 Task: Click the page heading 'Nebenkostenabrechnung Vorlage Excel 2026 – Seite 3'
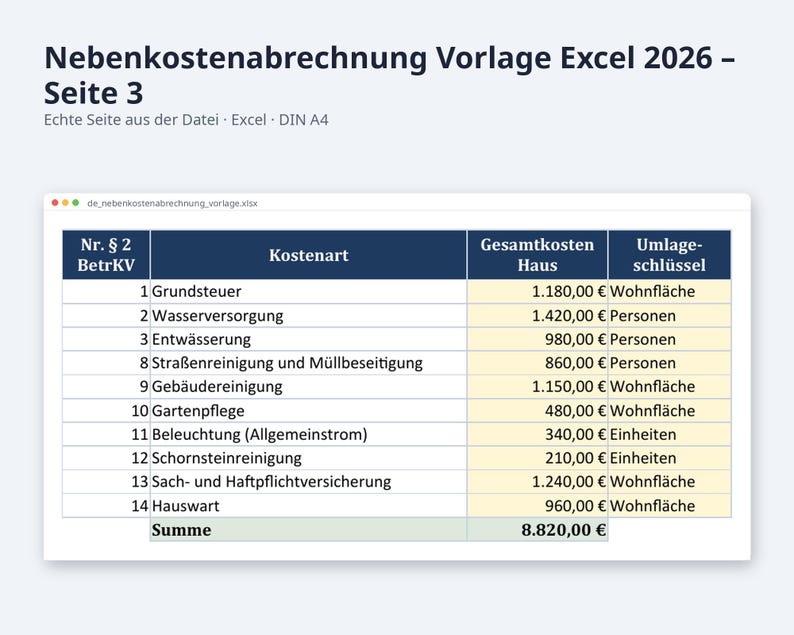tap(389, 75)
